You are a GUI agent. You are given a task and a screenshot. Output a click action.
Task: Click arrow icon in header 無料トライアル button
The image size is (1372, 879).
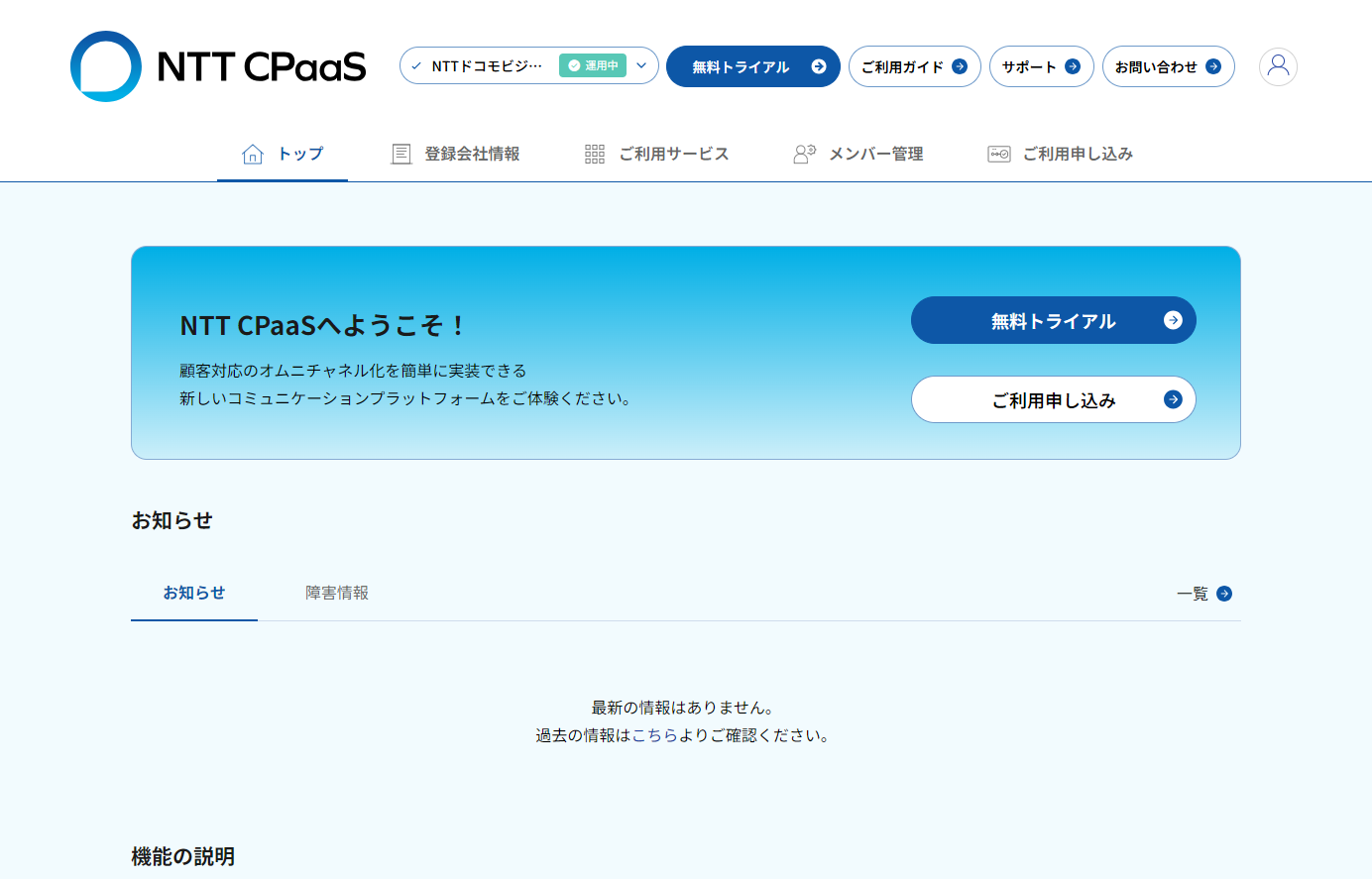click(819, 66)
